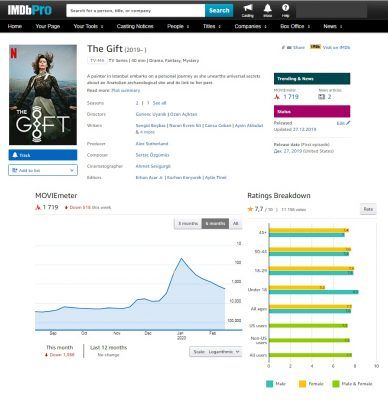Click the Dec. 27, 2019 release date link

(x=303, y=151)
